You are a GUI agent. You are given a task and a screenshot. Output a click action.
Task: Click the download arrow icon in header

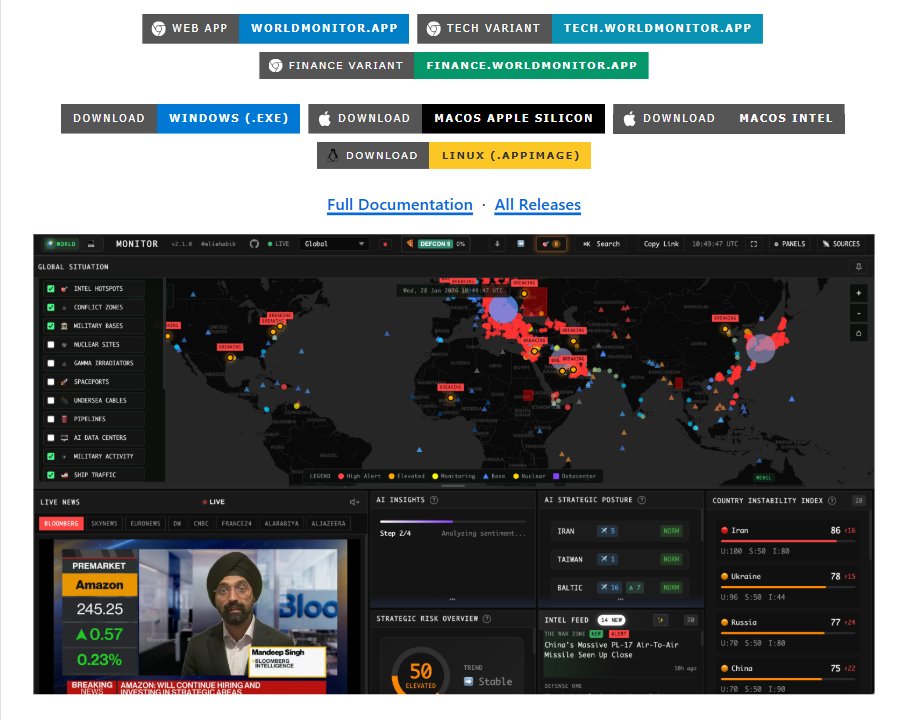[x=497, y=244]
